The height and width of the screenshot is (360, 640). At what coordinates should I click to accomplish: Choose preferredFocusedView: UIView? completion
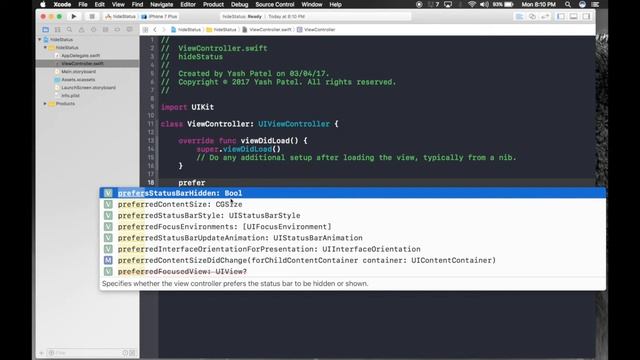[x=353, y=271]
